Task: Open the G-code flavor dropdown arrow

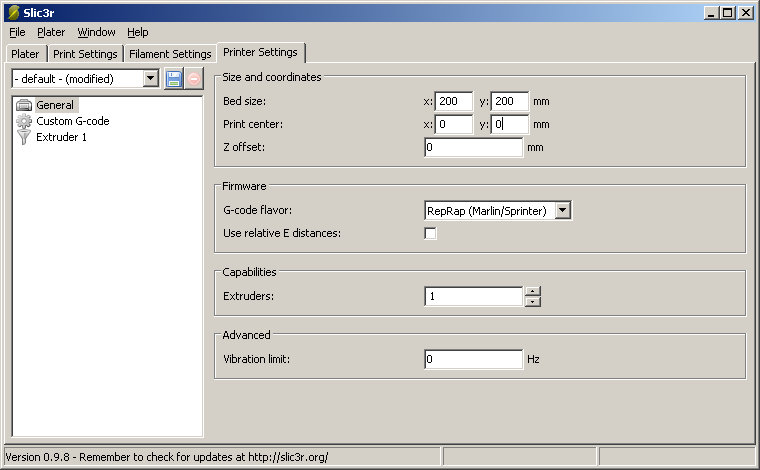Action: (x=563, y=210)
